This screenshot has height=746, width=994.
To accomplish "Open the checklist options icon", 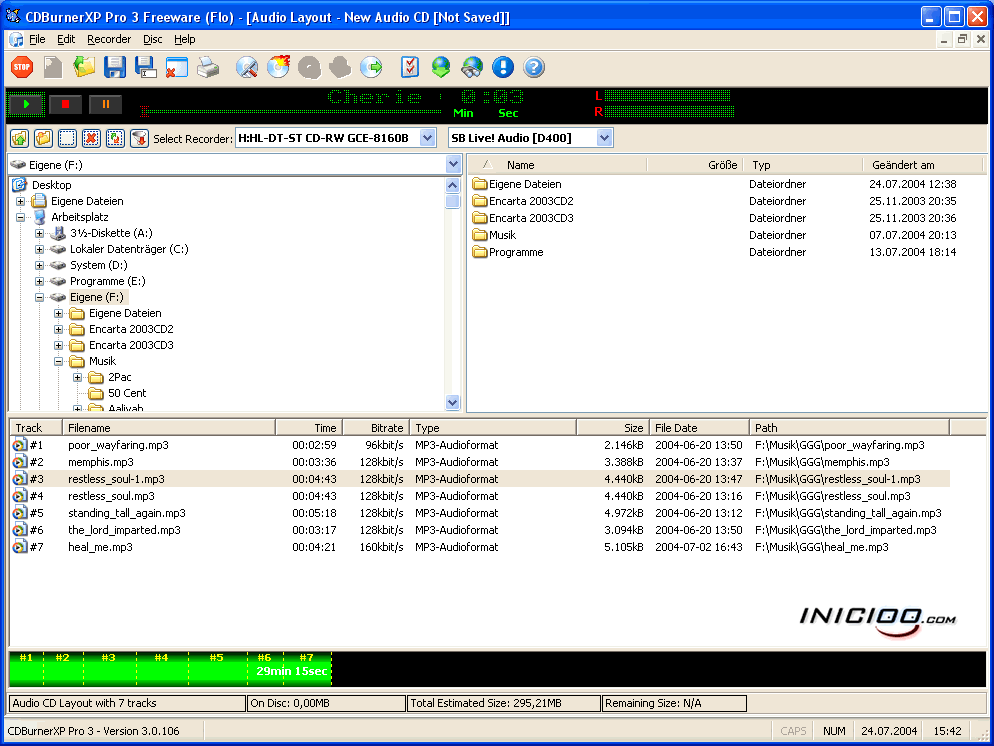I will click(410, 67).
